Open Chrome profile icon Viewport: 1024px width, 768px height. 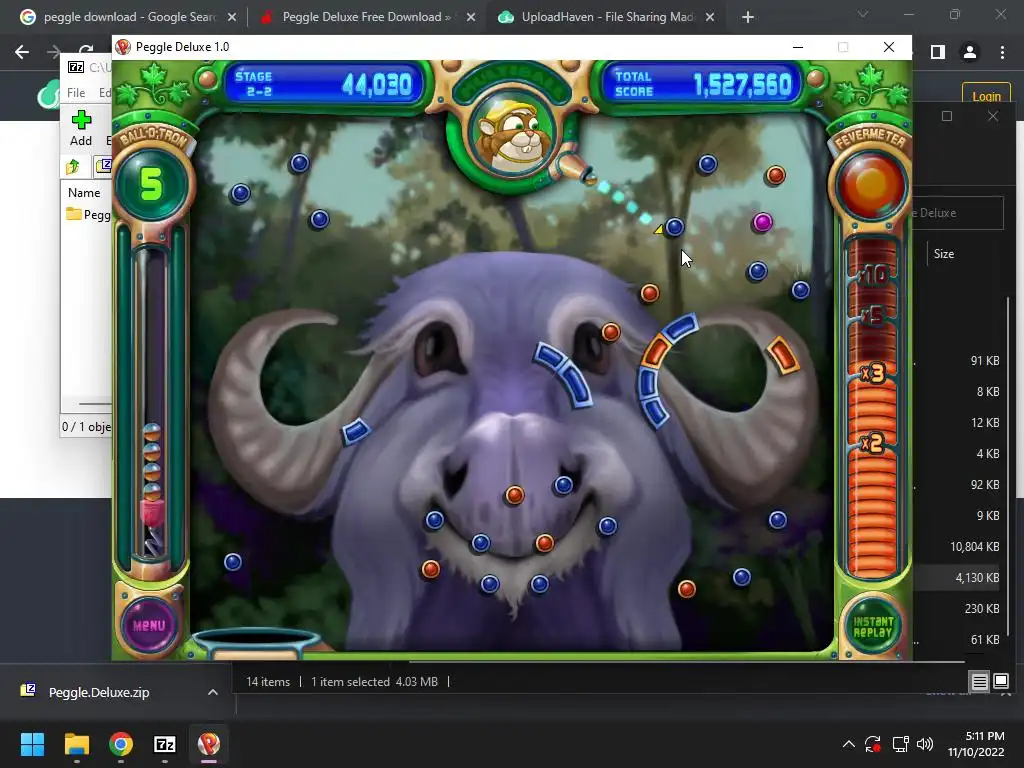[970, 52]
